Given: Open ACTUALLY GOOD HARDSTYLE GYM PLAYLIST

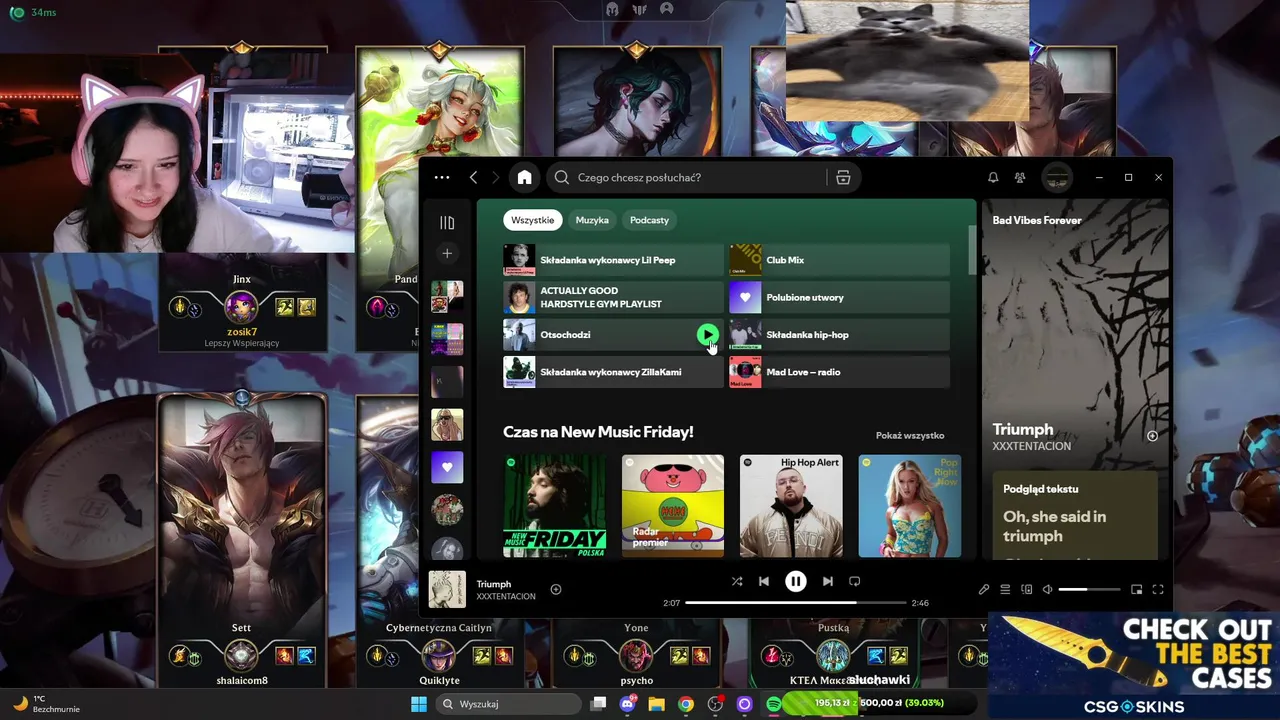Looking at the screenshot, I should point(613,297).
